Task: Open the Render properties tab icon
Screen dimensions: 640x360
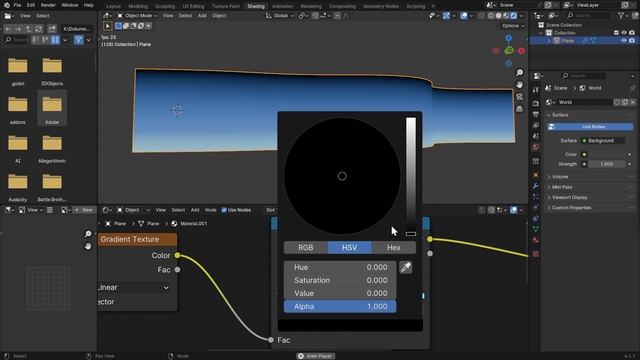Action: click(x=536, y=104)
